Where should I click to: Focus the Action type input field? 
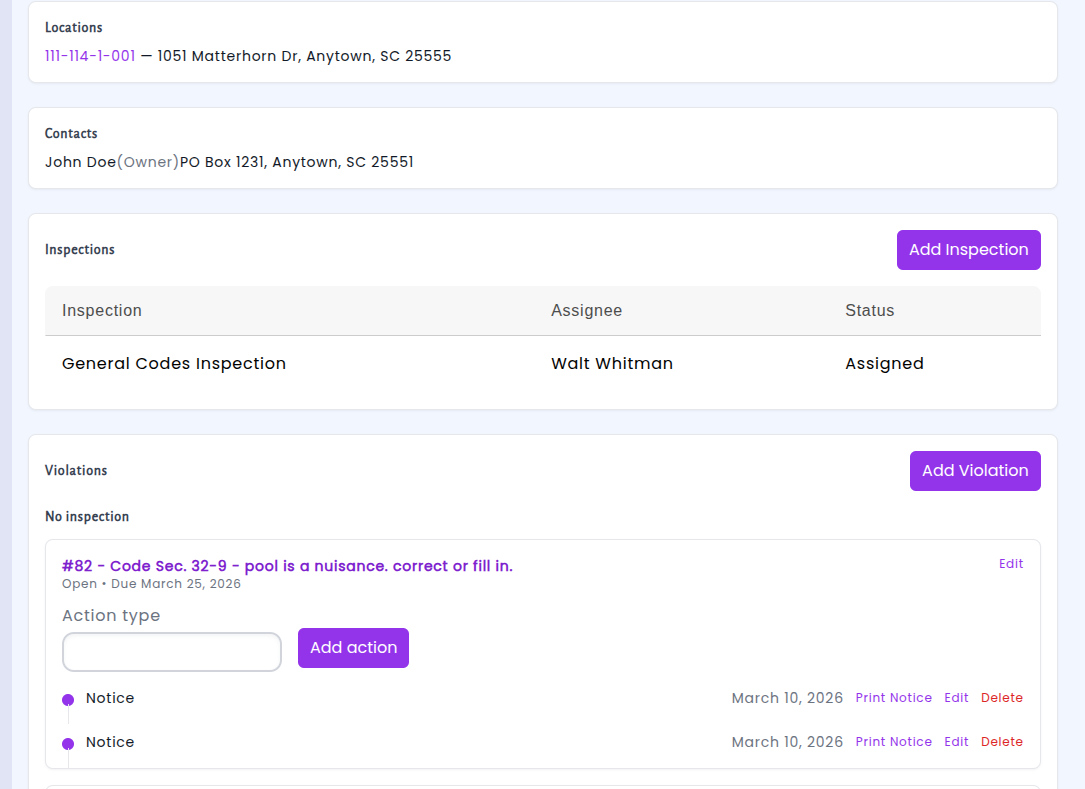click(x=172, y=652)
